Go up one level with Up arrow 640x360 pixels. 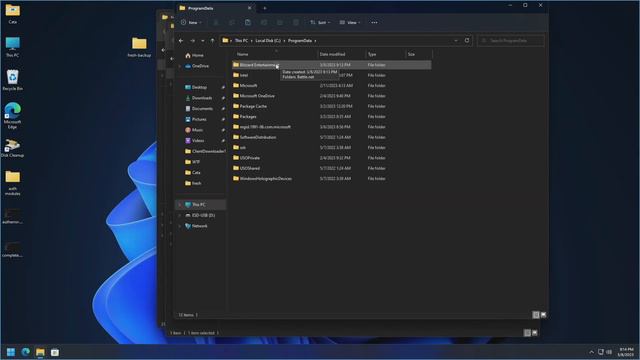[x=212, y=40]
